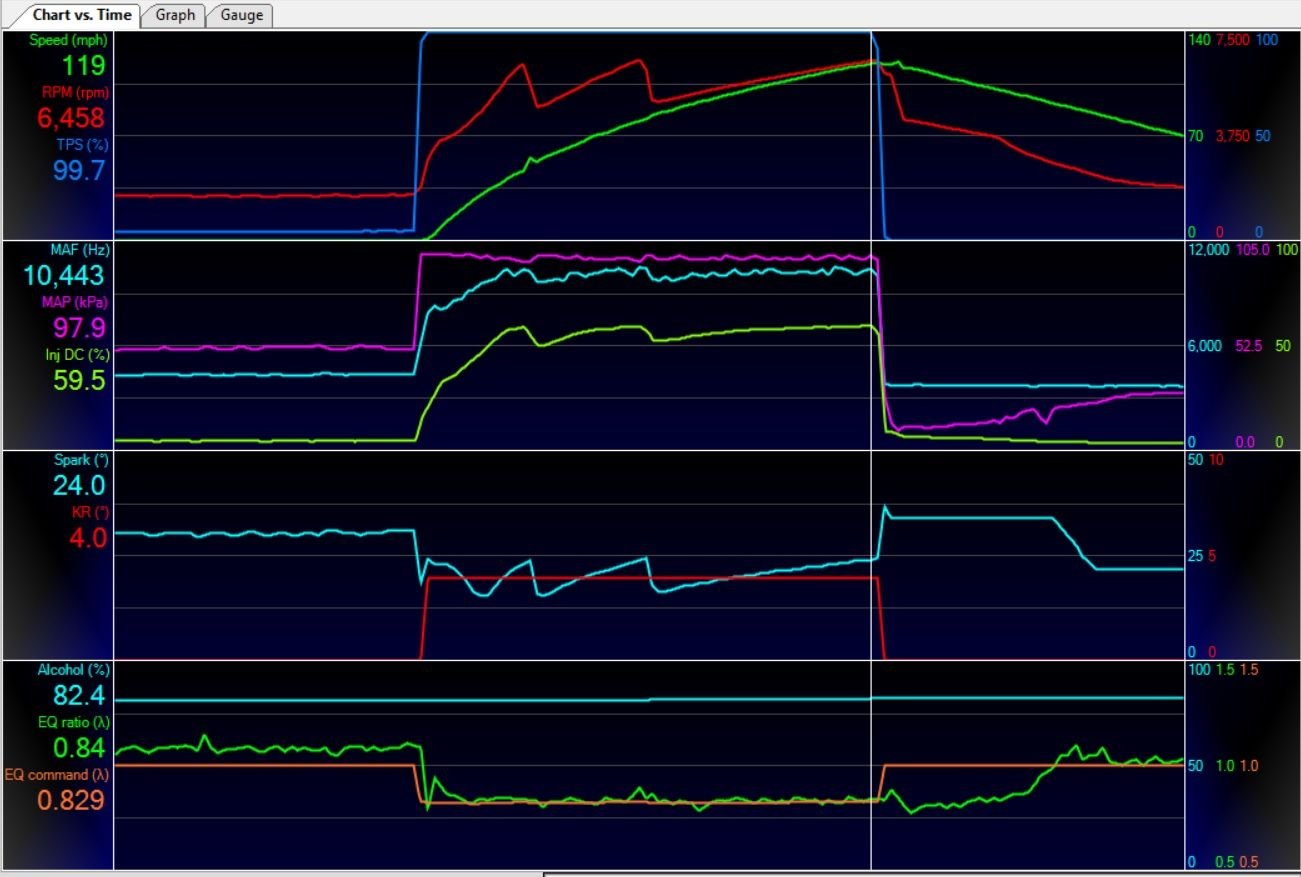Open the Gauge tab

241,15
